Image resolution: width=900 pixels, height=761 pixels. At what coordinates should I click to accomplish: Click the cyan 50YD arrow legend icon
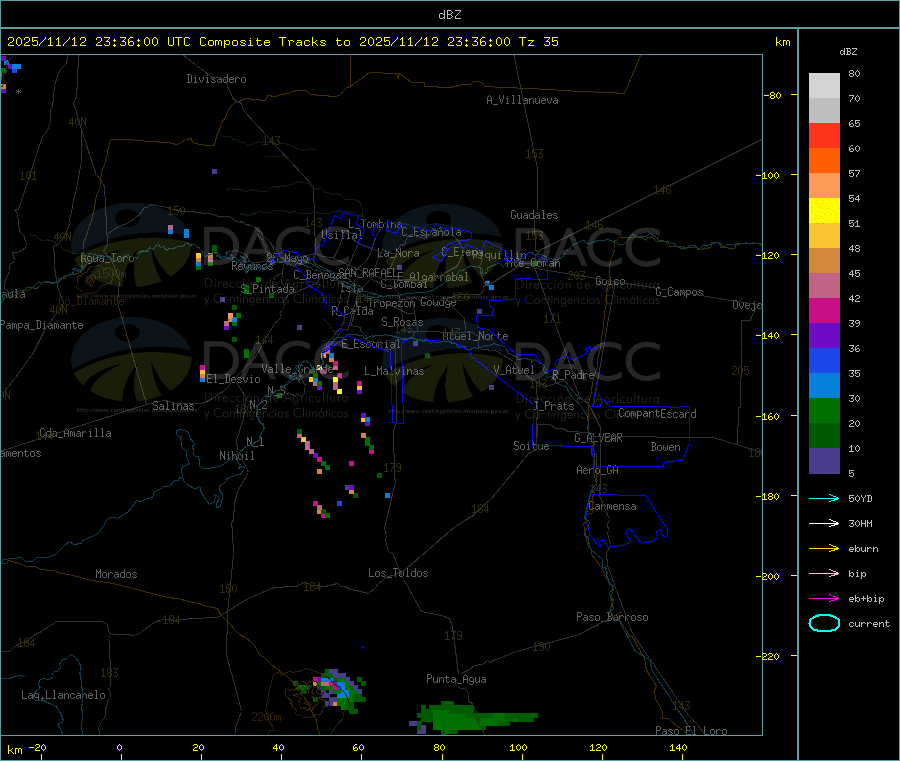[x=824, y=498]
